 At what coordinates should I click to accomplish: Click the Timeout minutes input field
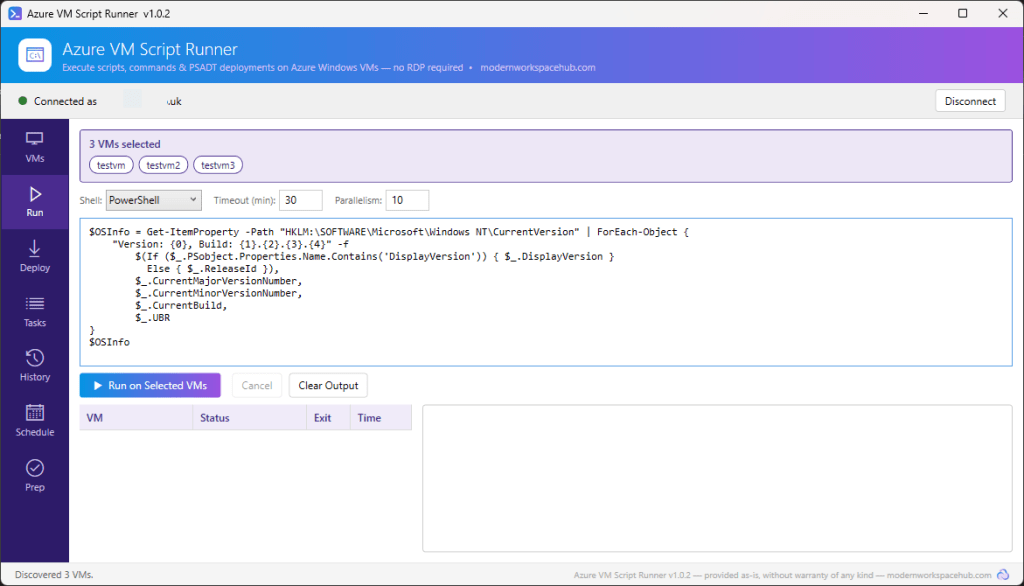[x=300, y=200]
